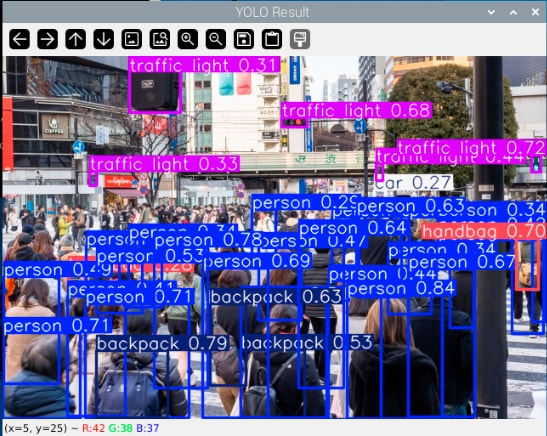
Task: Click the save image floppy disk icon
Action: [x=244, y=39]
